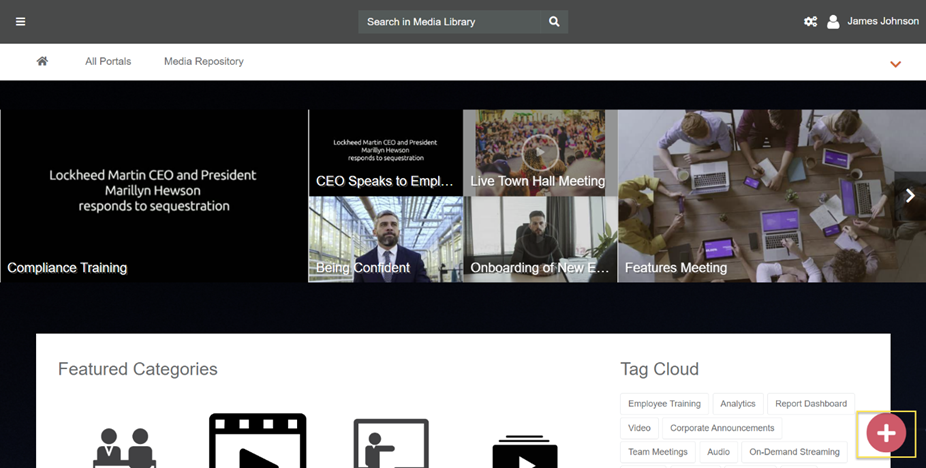
Task: Open the All Portals menu item
Action: 108,61
